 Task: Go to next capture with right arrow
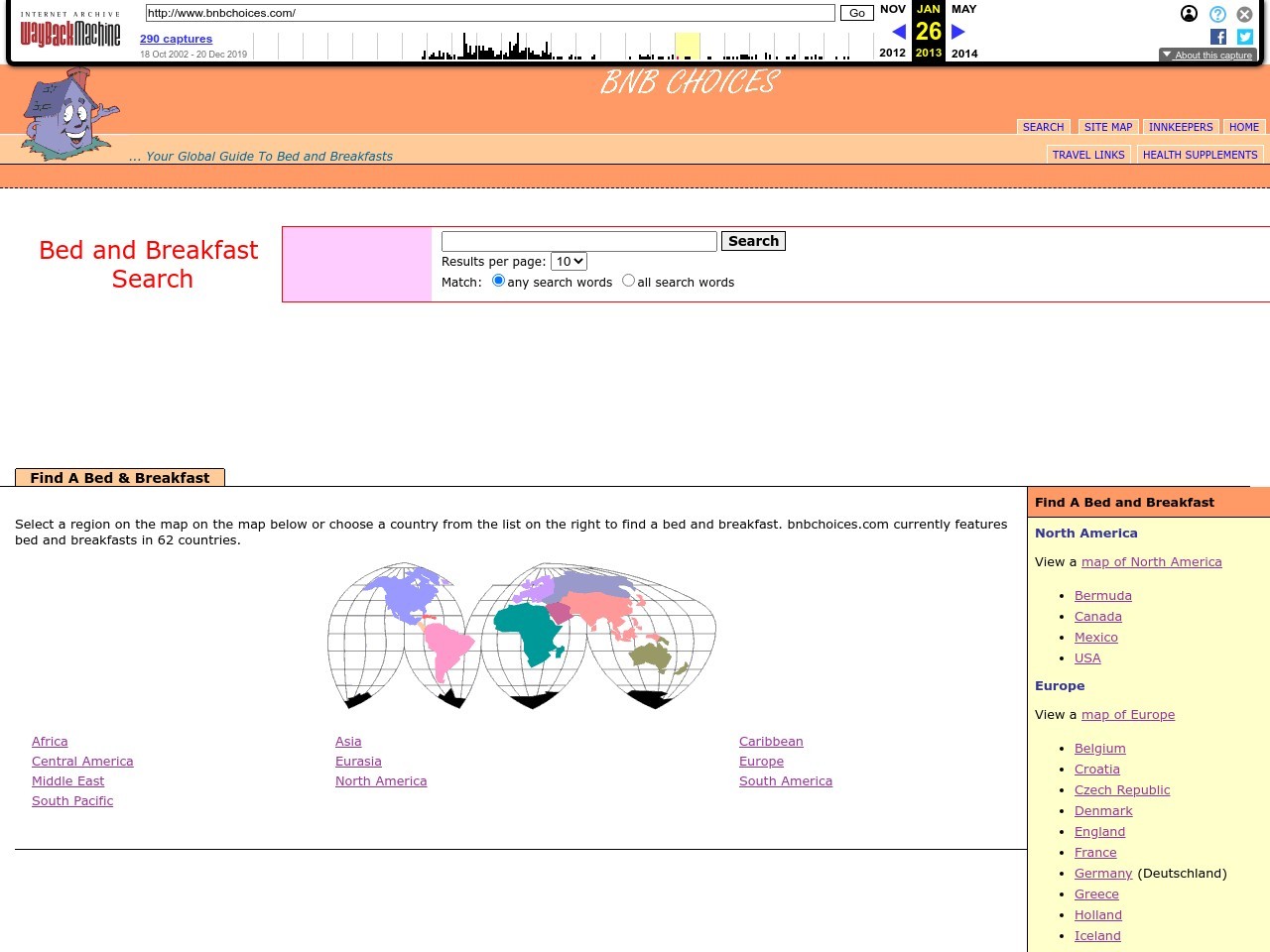957,32
